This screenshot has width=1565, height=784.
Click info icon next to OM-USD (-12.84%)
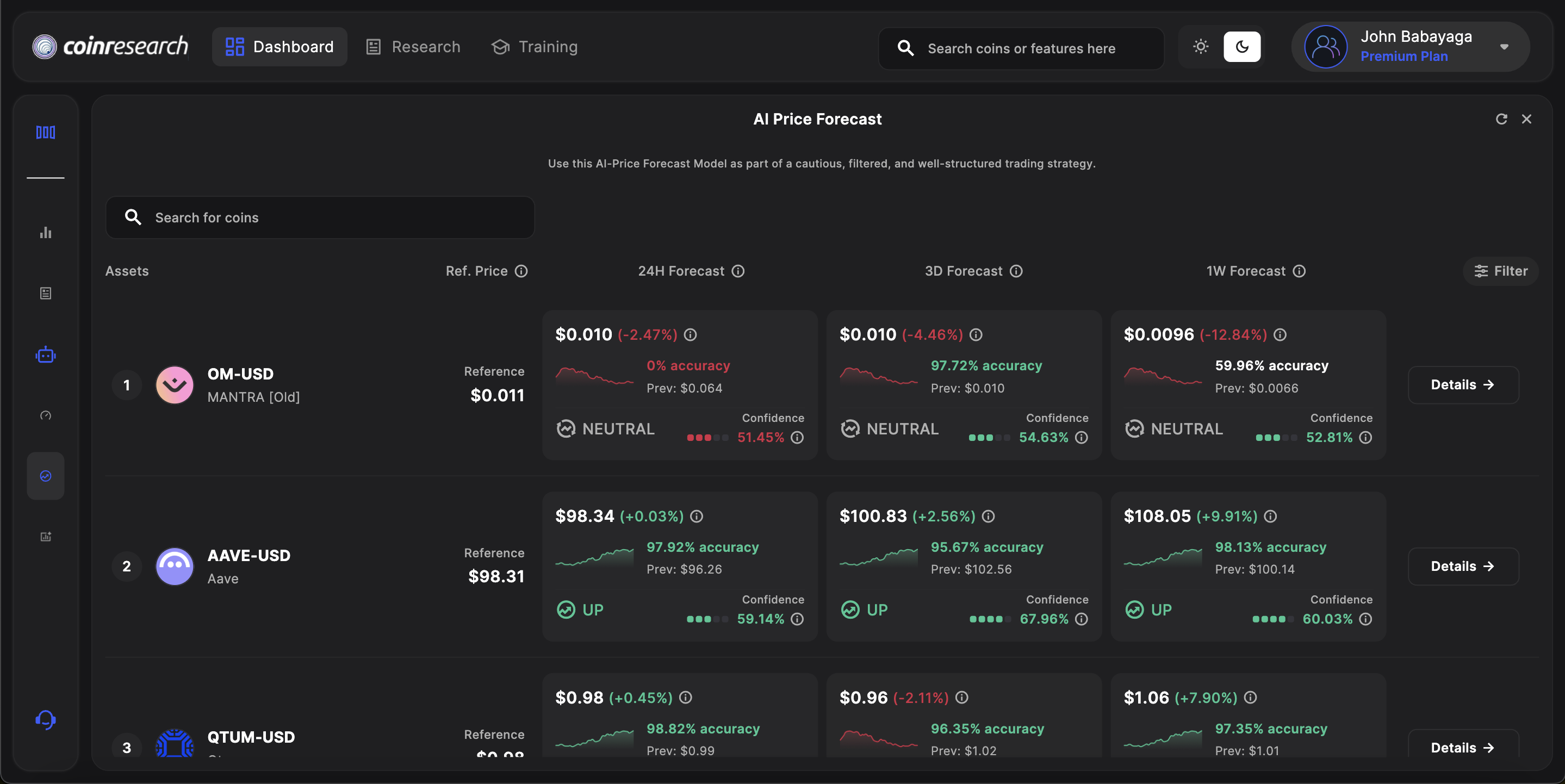tap(1280, 334)
